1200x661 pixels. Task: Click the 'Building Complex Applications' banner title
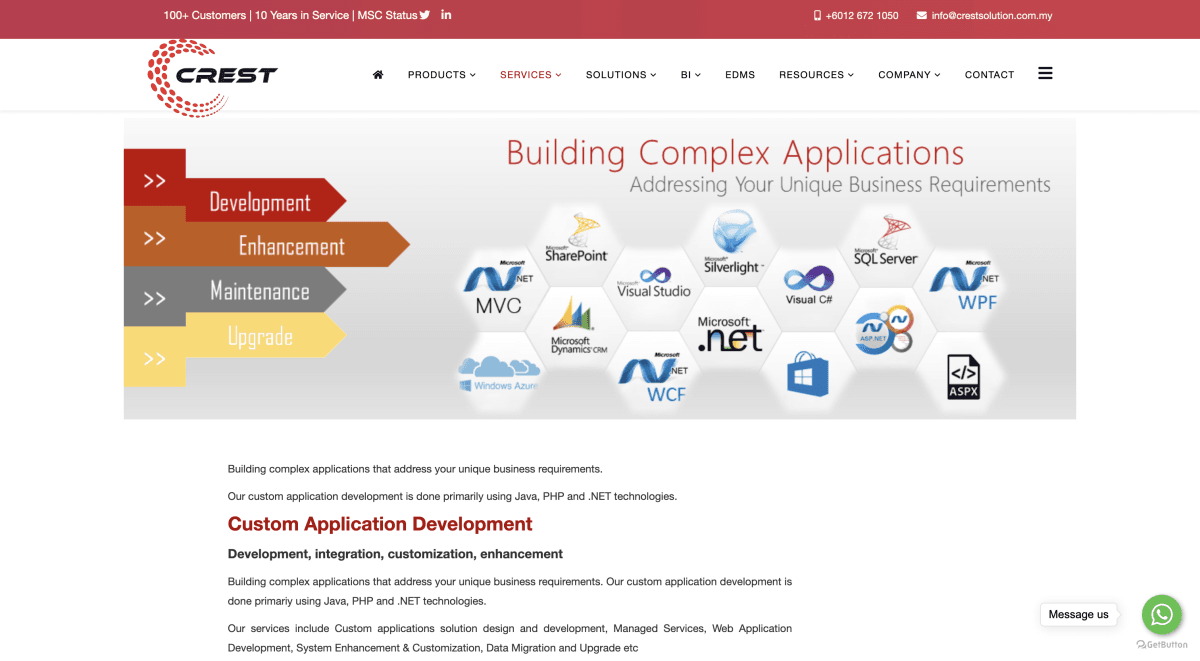point(735,154)
